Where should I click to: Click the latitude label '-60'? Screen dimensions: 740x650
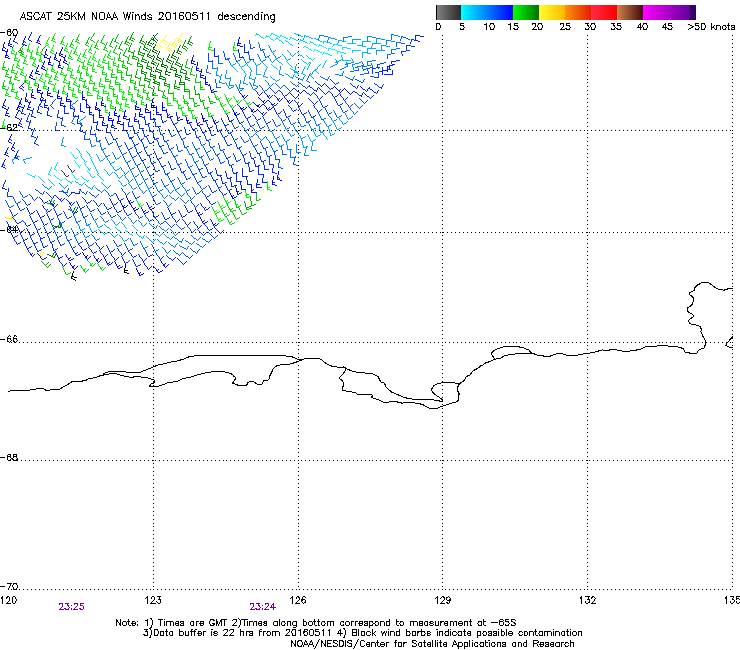[9, 32]
